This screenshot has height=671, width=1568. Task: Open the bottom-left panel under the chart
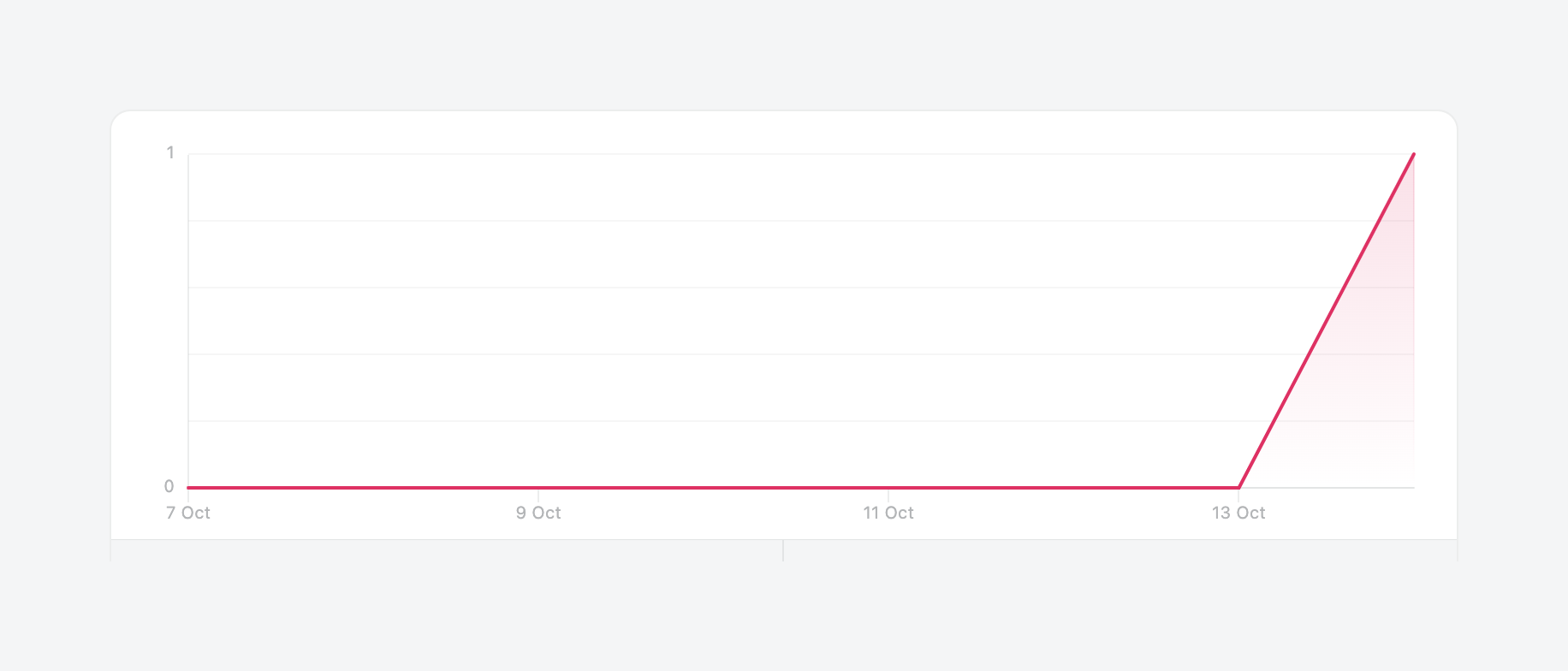(447, 550)
